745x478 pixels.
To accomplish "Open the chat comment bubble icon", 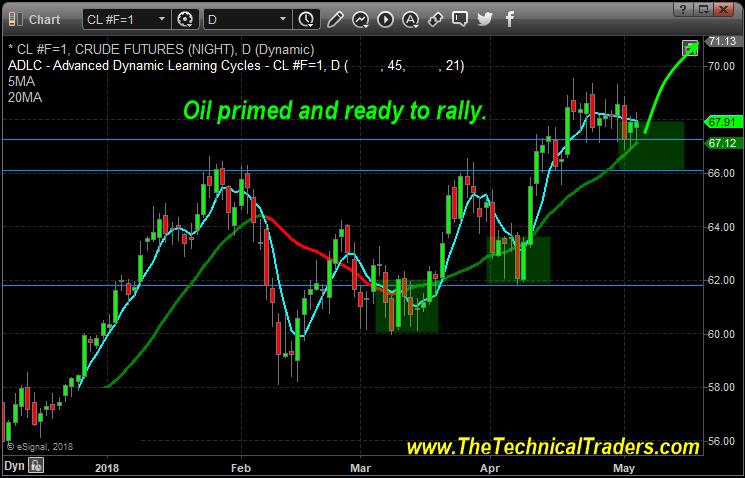I will 459,19.
